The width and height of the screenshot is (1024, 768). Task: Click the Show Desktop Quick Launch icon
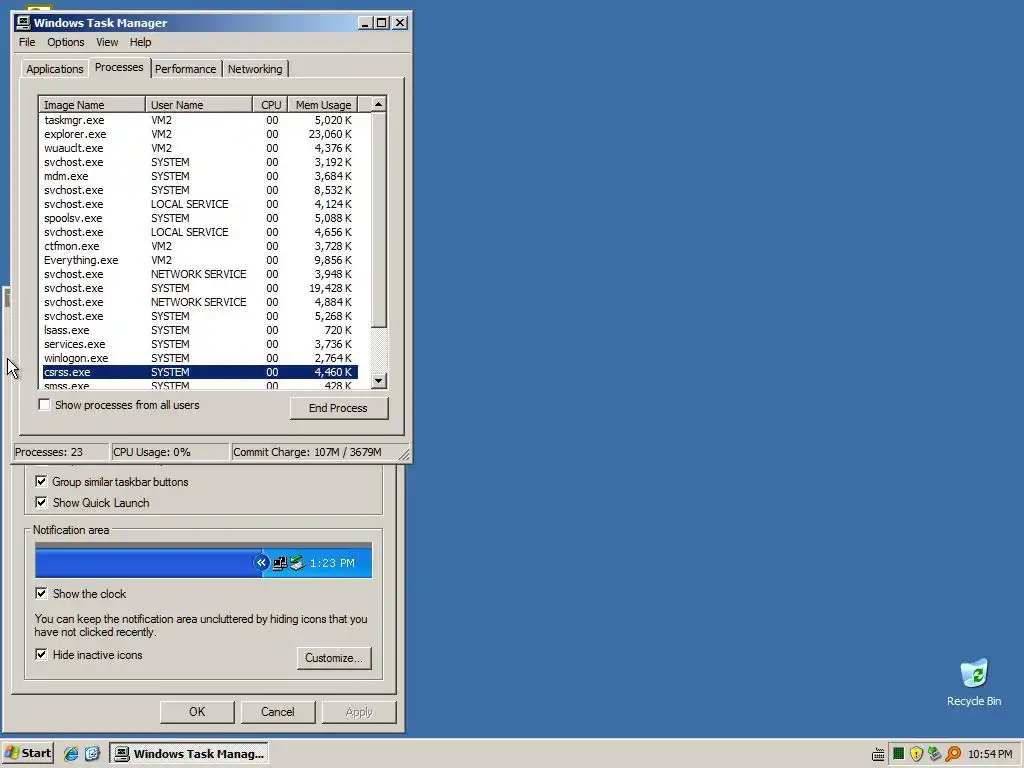point(92,753)
